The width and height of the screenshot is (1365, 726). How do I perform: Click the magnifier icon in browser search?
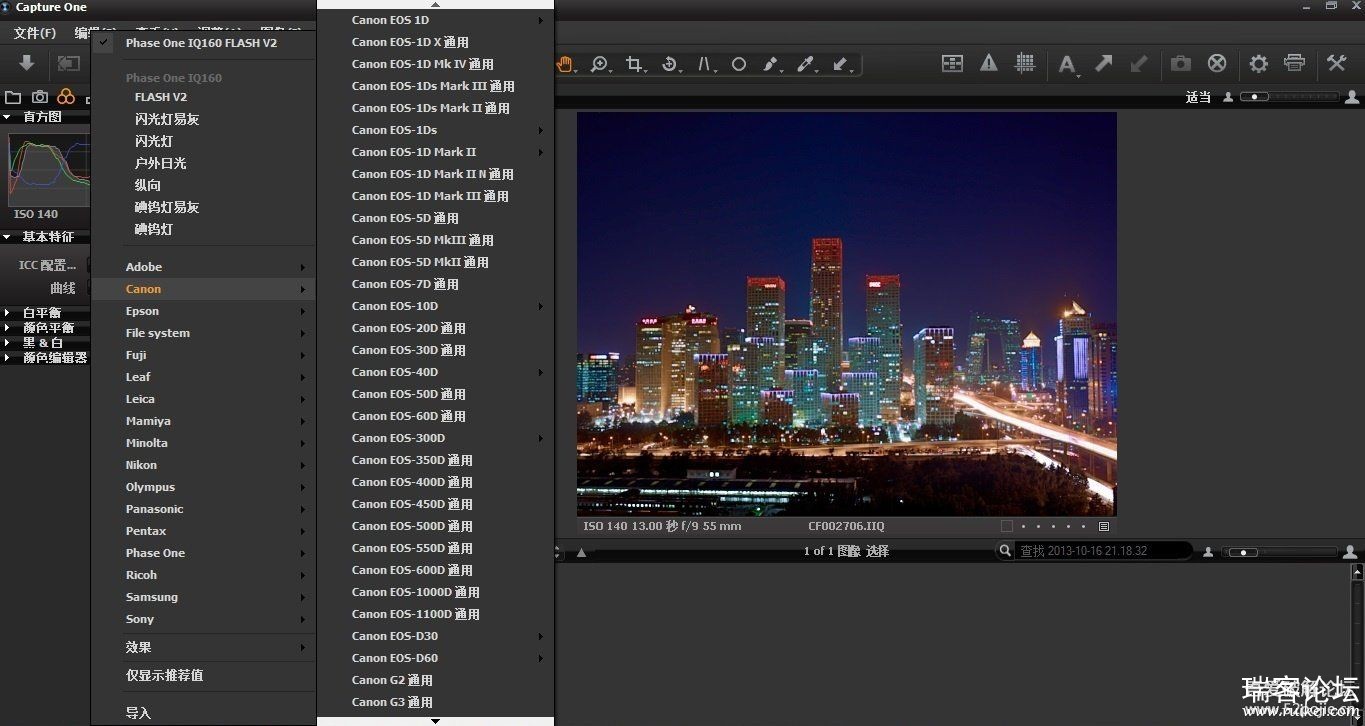(1005, 551)
